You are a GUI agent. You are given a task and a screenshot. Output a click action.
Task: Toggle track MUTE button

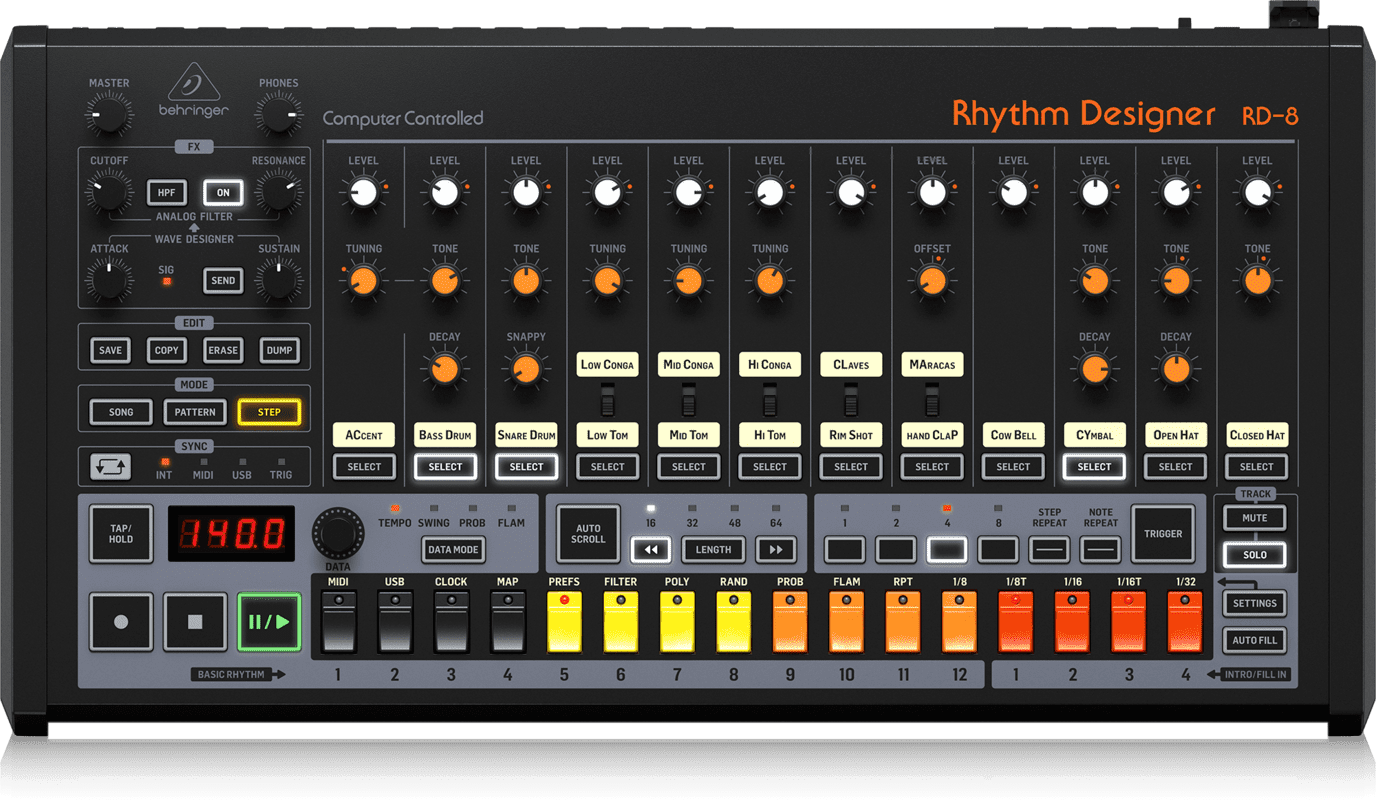click(x=1255, y=518)
